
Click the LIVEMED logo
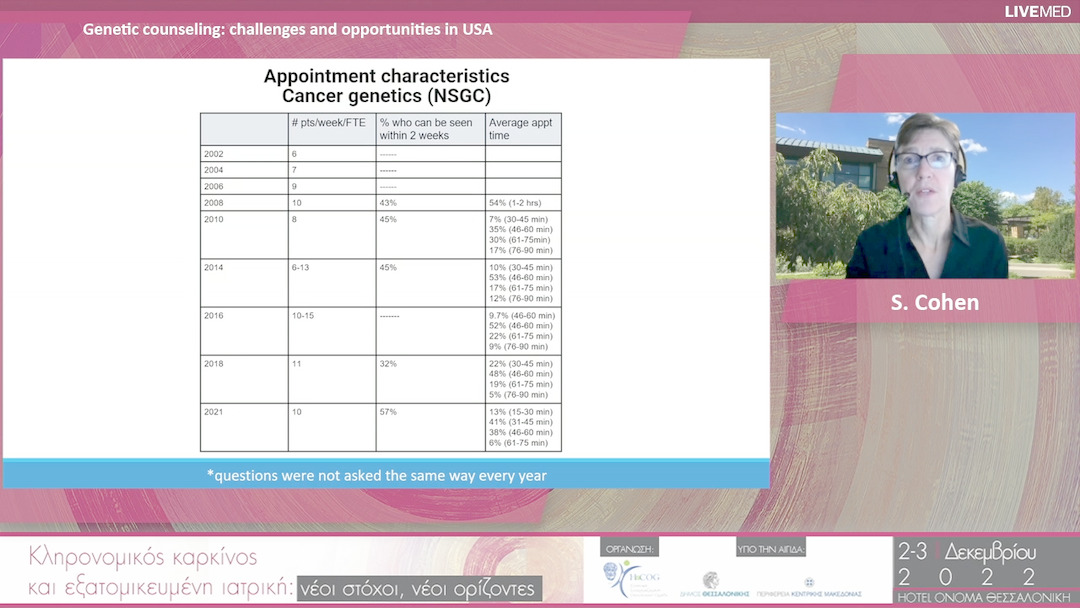(1037, 11)
